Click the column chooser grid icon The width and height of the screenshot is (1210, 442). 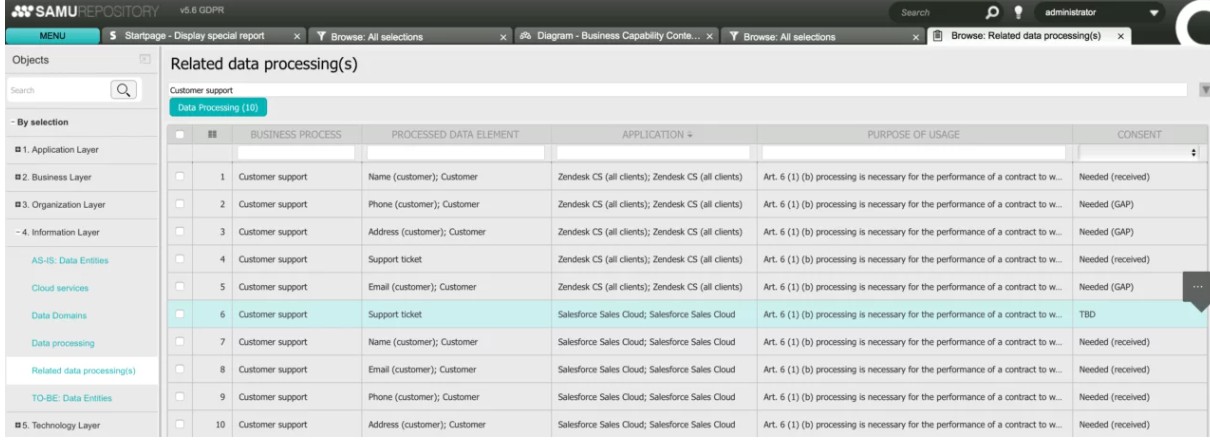(212, 135)
